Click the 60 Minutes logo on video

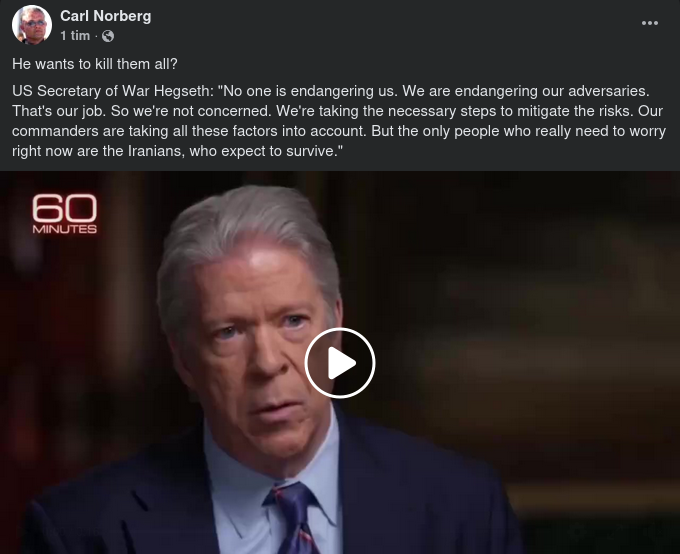(x=65, y=214)
